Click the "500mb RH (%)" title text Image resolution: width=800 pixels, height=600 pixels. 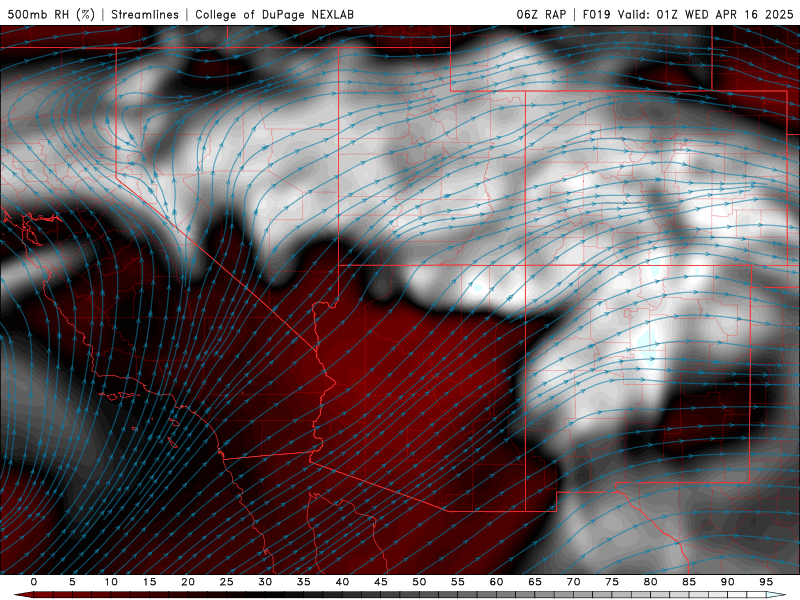[x=51, y=14]
